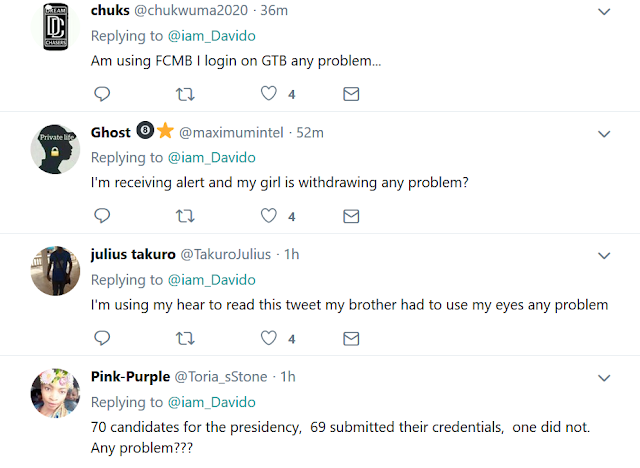Open @iam_Davido link in chuks' reply
Viewport: 640px width, 468px height.
click(x=214, y=36)
